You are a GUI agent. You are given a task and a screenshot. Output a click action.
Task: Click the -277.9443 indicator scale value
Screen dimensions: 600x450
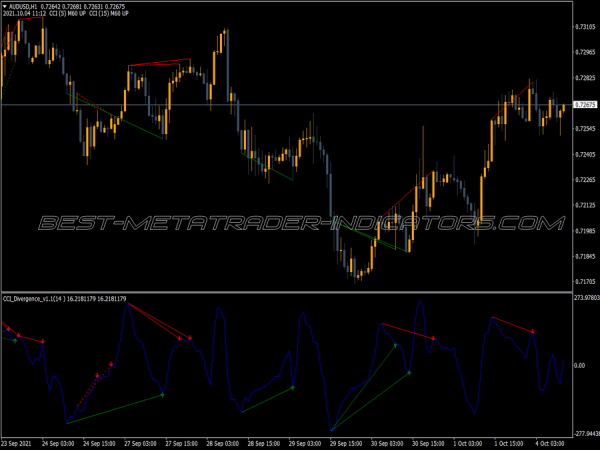click(x=587, y=434)
